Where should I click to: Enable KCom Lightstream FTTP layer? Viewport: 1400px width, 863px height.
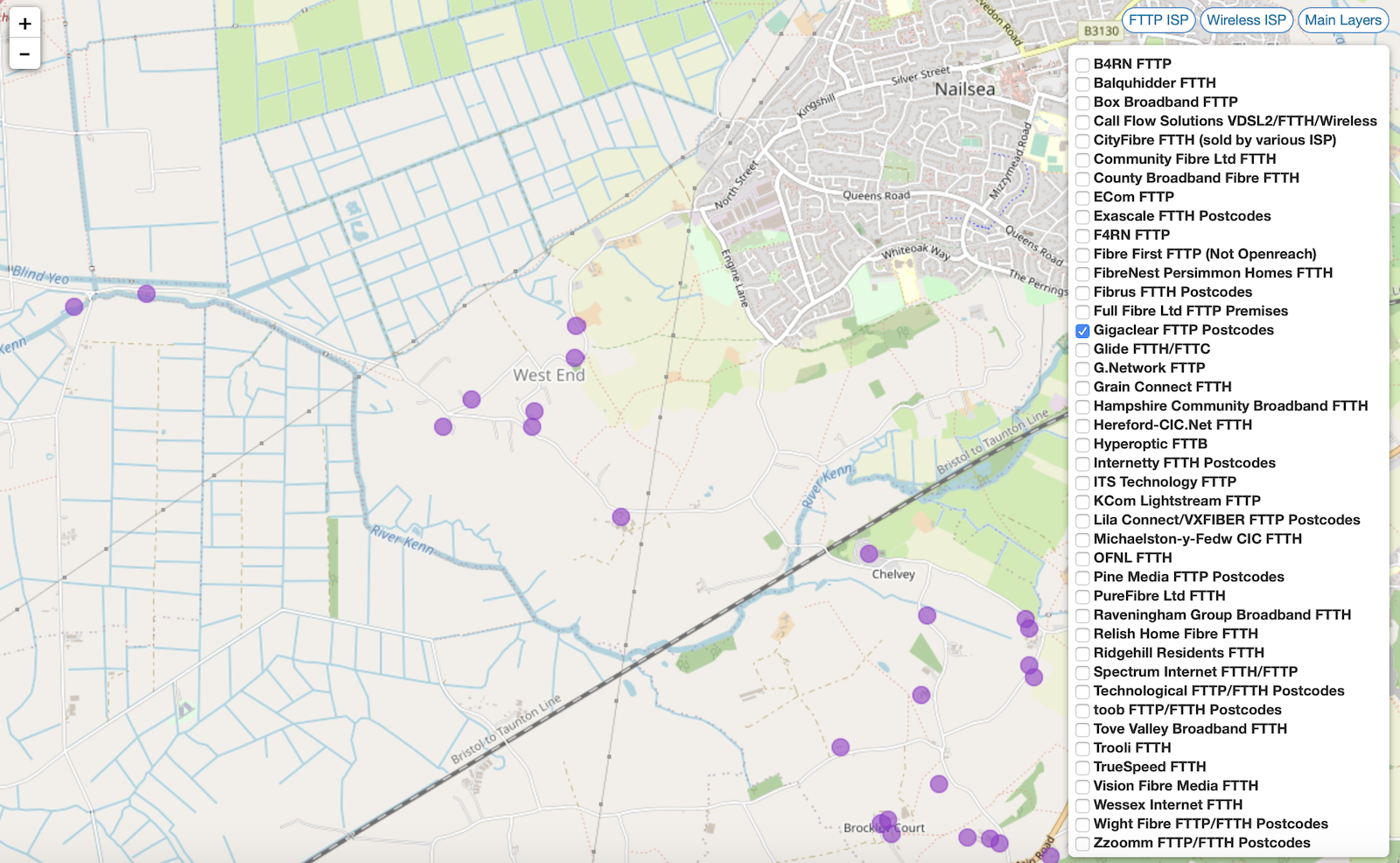(x=1082, y=502)
